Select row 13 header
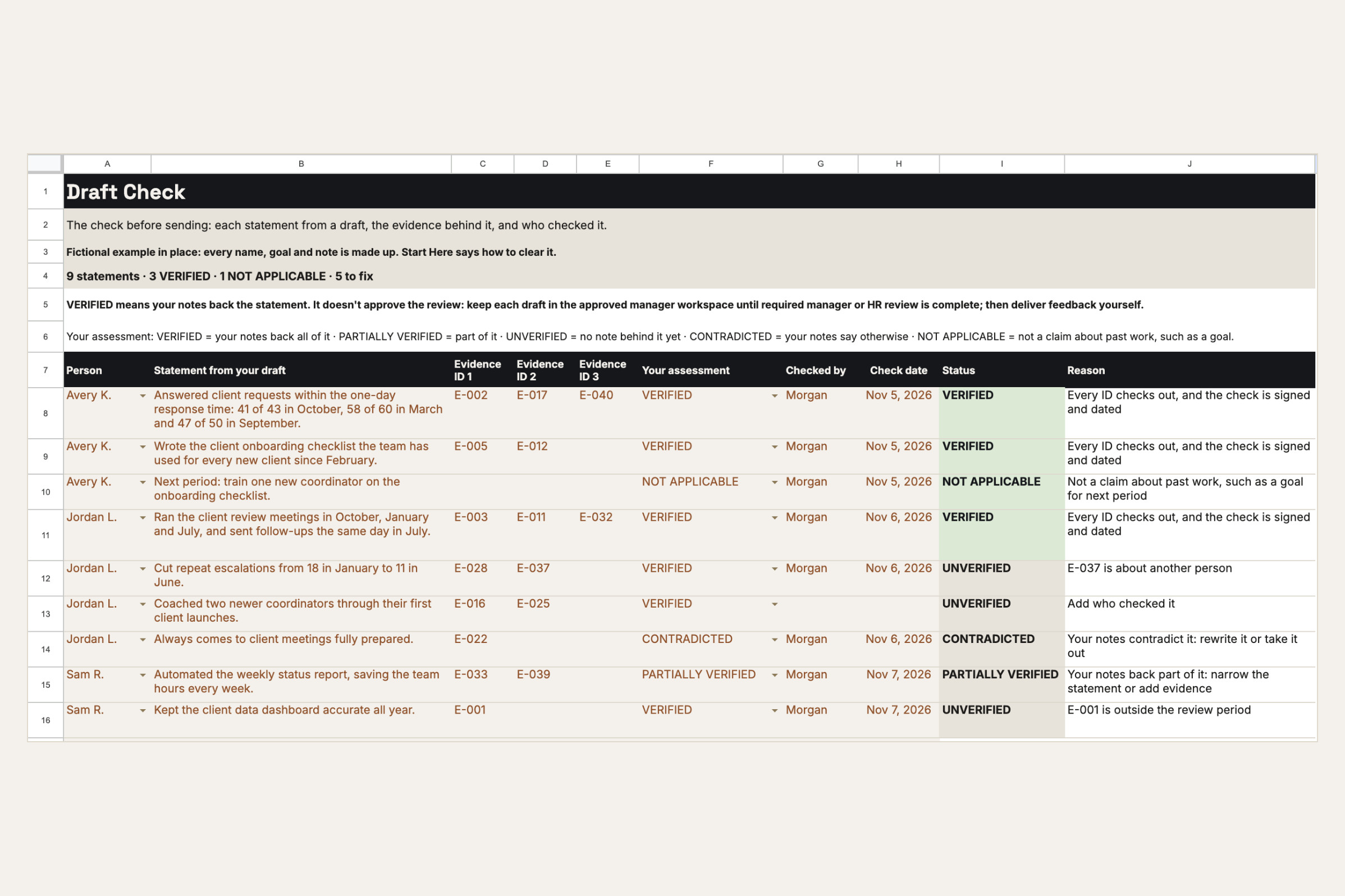The height and width of the screenshot is (896, 1345). pyautogui.click(x=45, y=614)
